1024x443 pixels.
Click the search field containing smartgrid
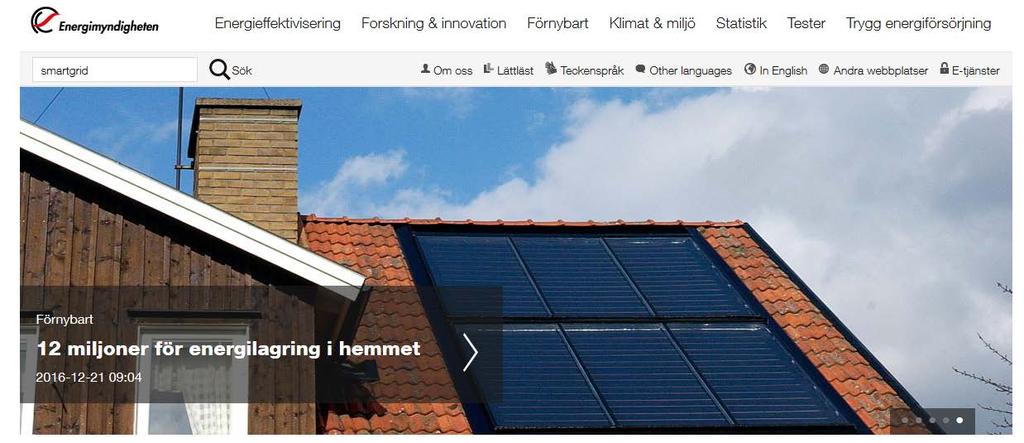point(114,70)
